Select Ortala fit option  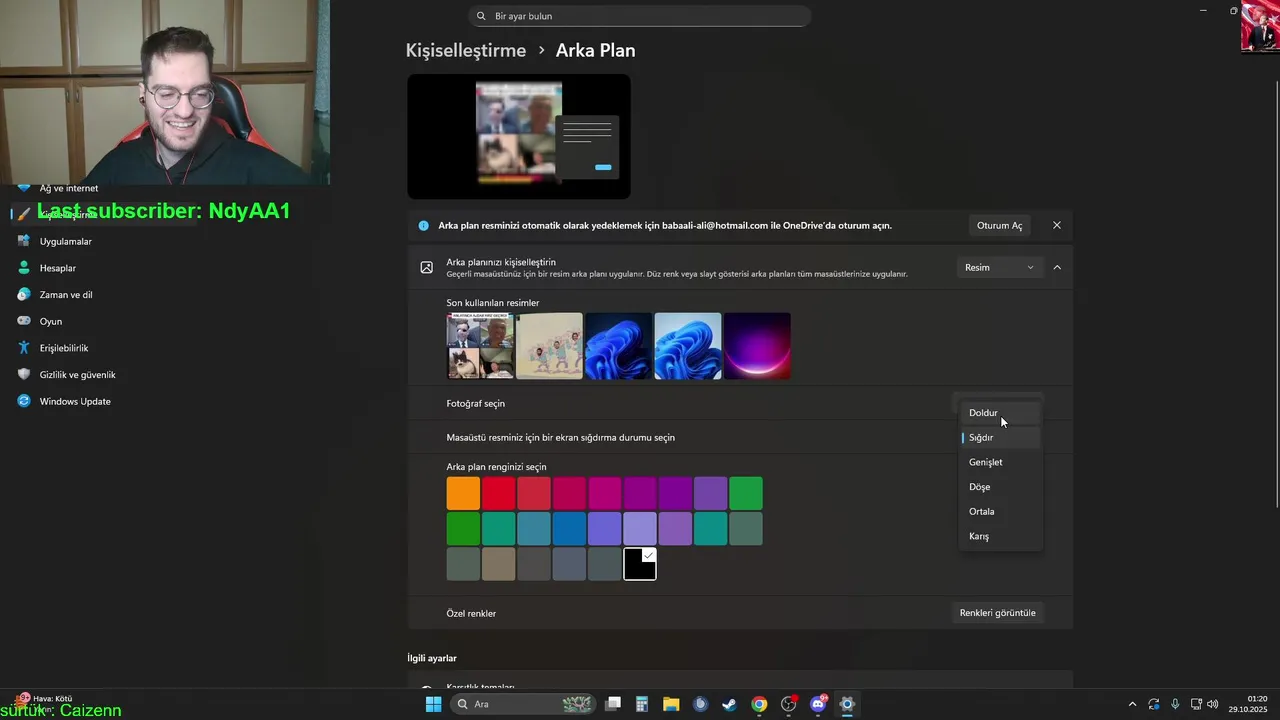1000,511
